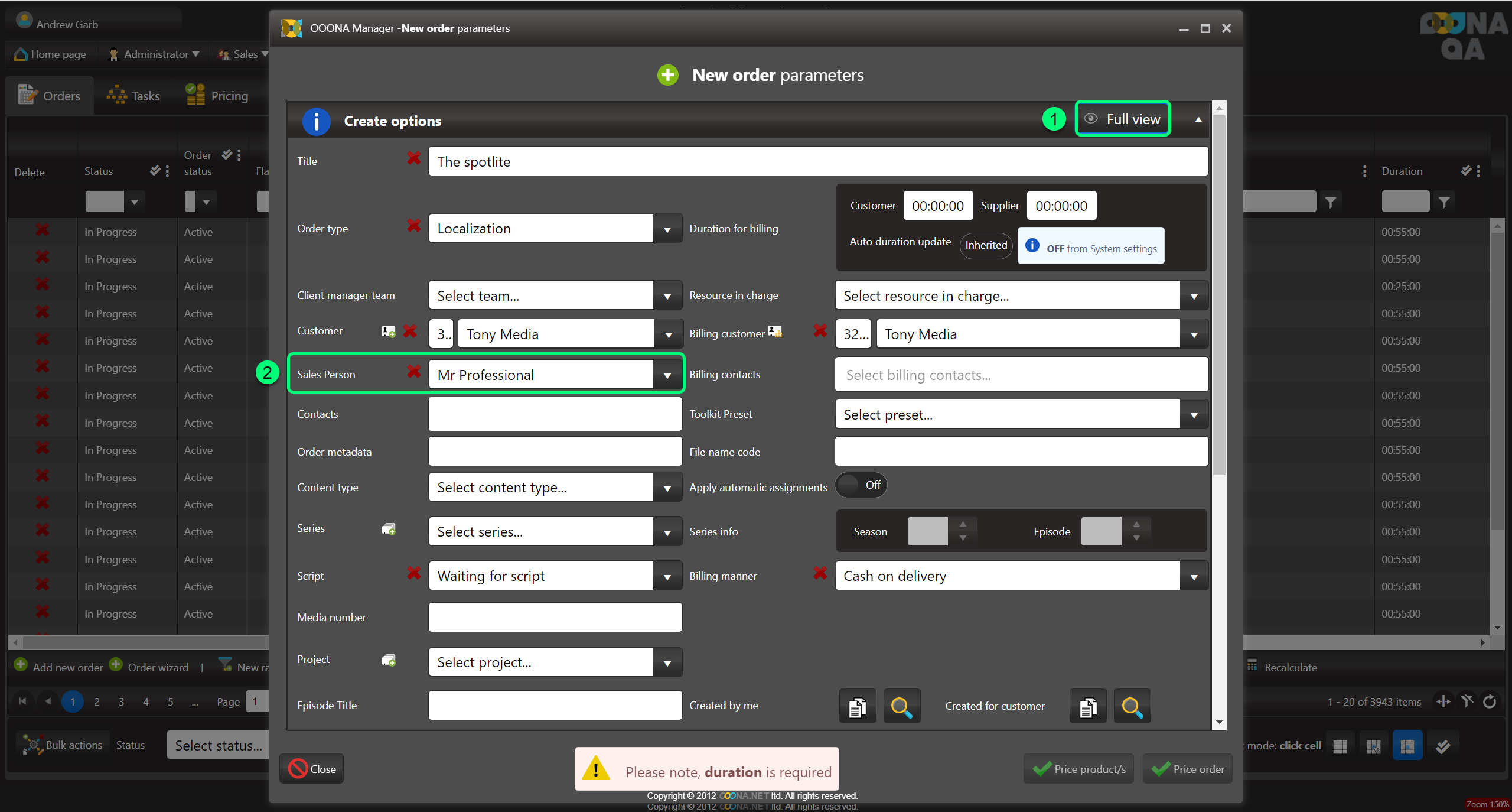Toggle the Inherited auto duration update button
1512x812 pixels.
(986, 245)
